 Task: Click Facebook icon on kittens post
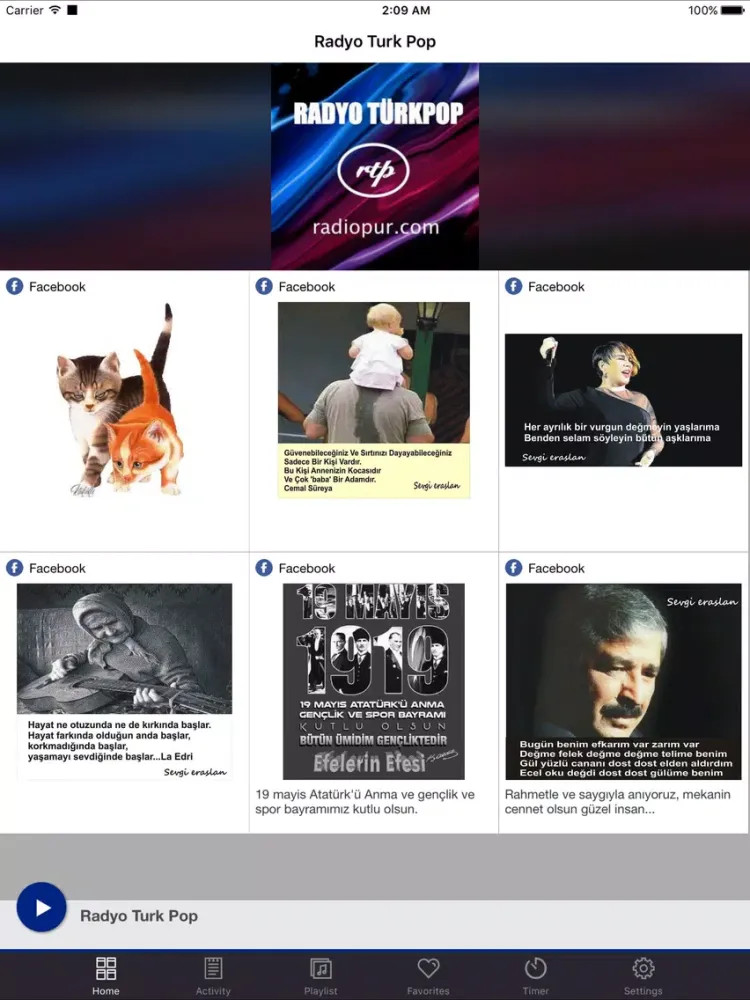[15, 286]
